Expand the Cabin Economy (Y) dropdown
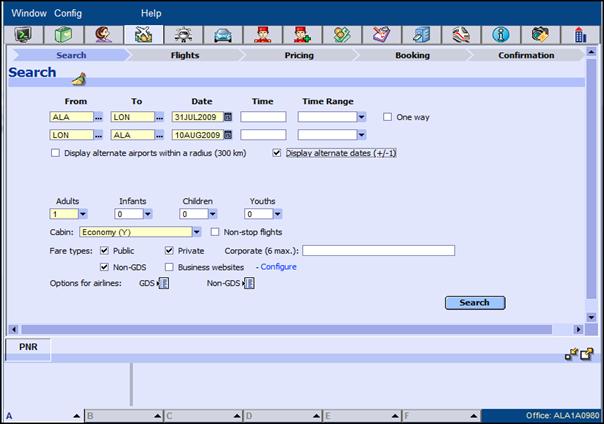The image size is (604, 424). click(196, 232)
